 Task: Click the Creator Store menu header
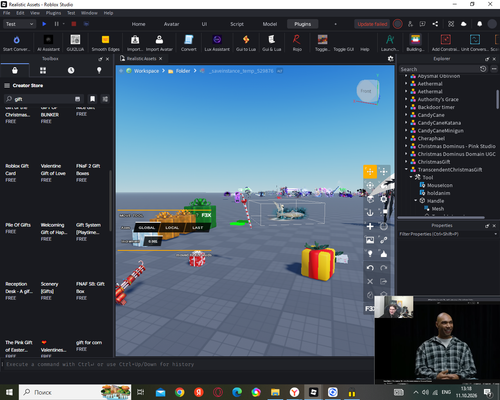(24, 86)
